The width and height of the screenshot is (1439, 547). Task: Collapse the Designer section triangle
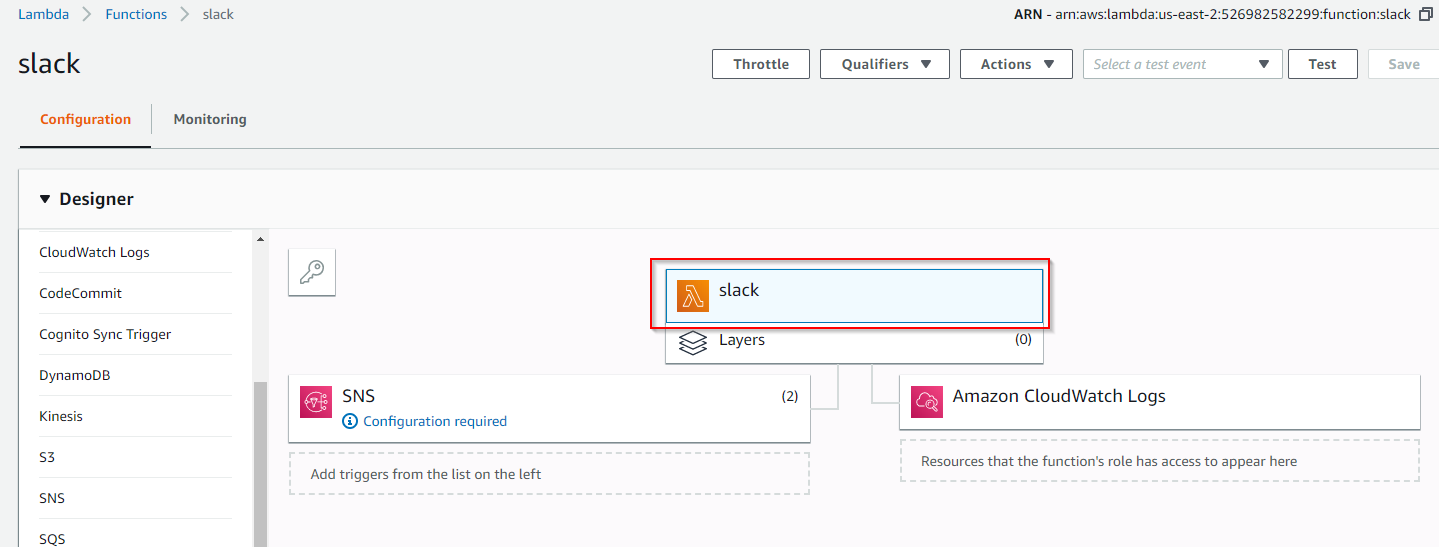pos(45,199)
